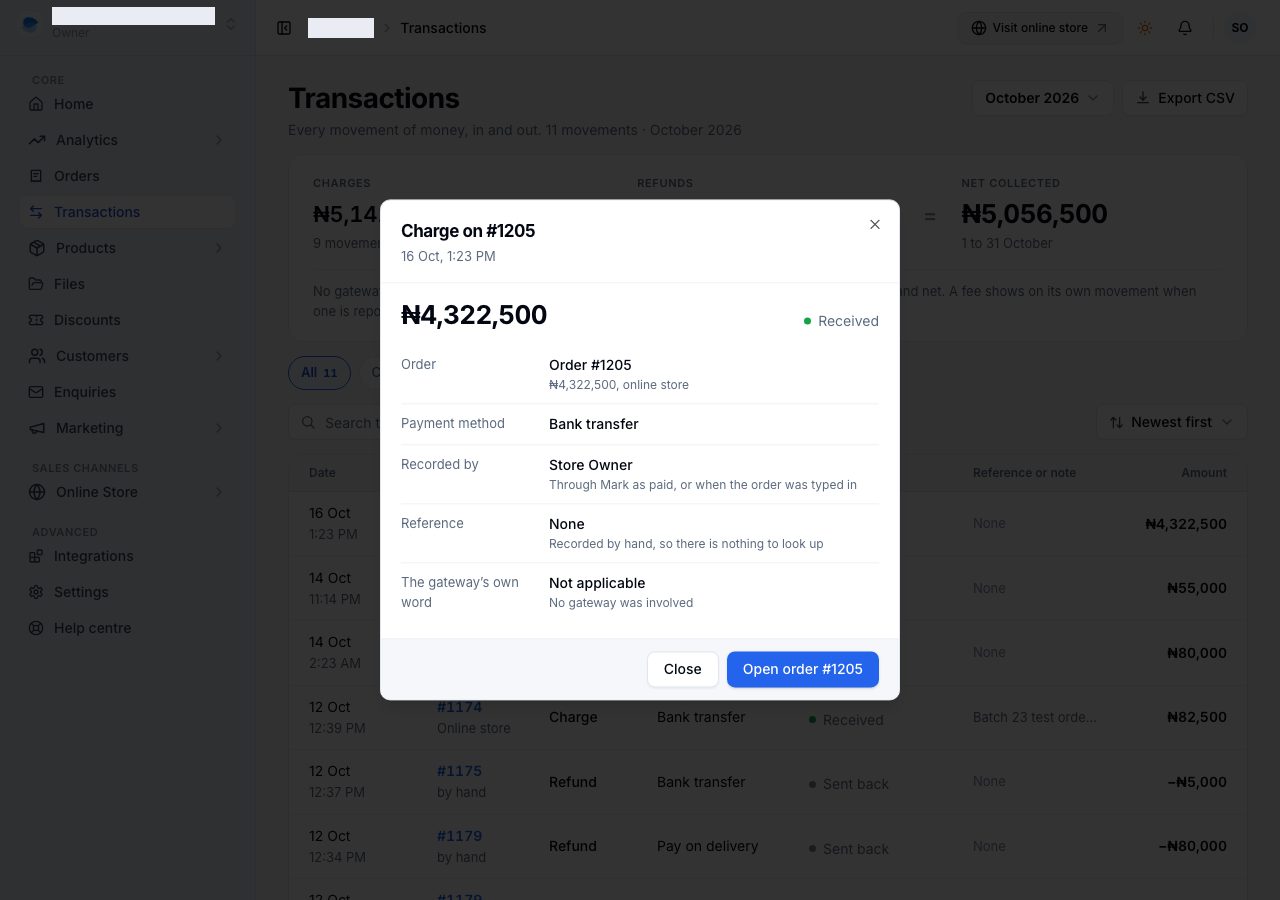Expand the Products submenu chevron

pyautogui.click(x=219, y=248)
